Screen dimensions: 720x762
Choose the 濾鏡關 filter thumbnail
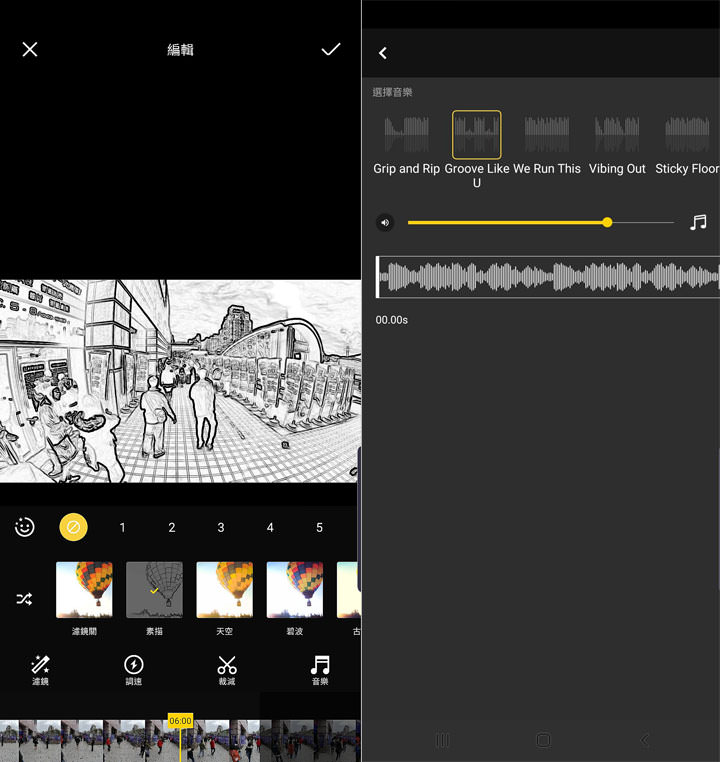click(84, 589)
